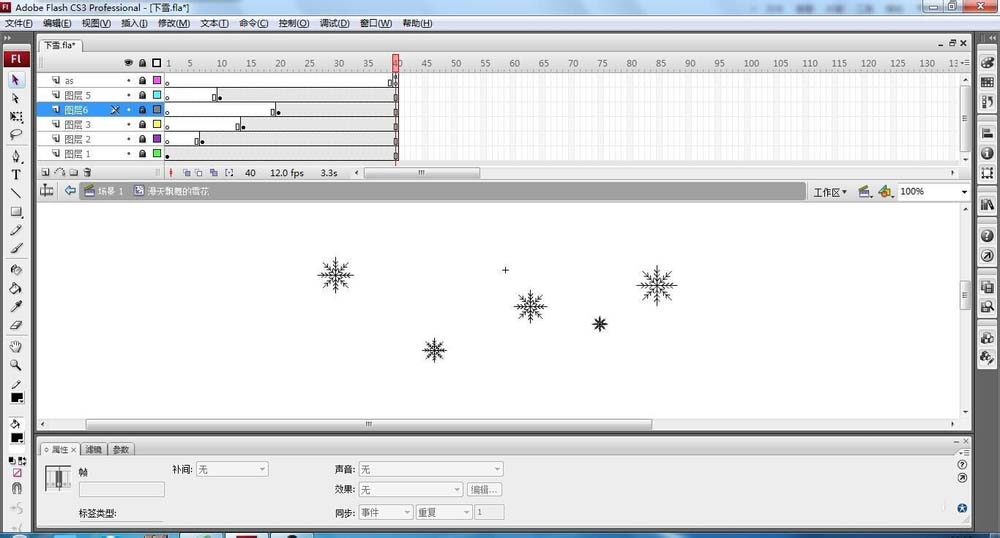Click the 编辑... sound effect button
The image size is (1000, 538).
pyautogui.click(x=485, y=490)
